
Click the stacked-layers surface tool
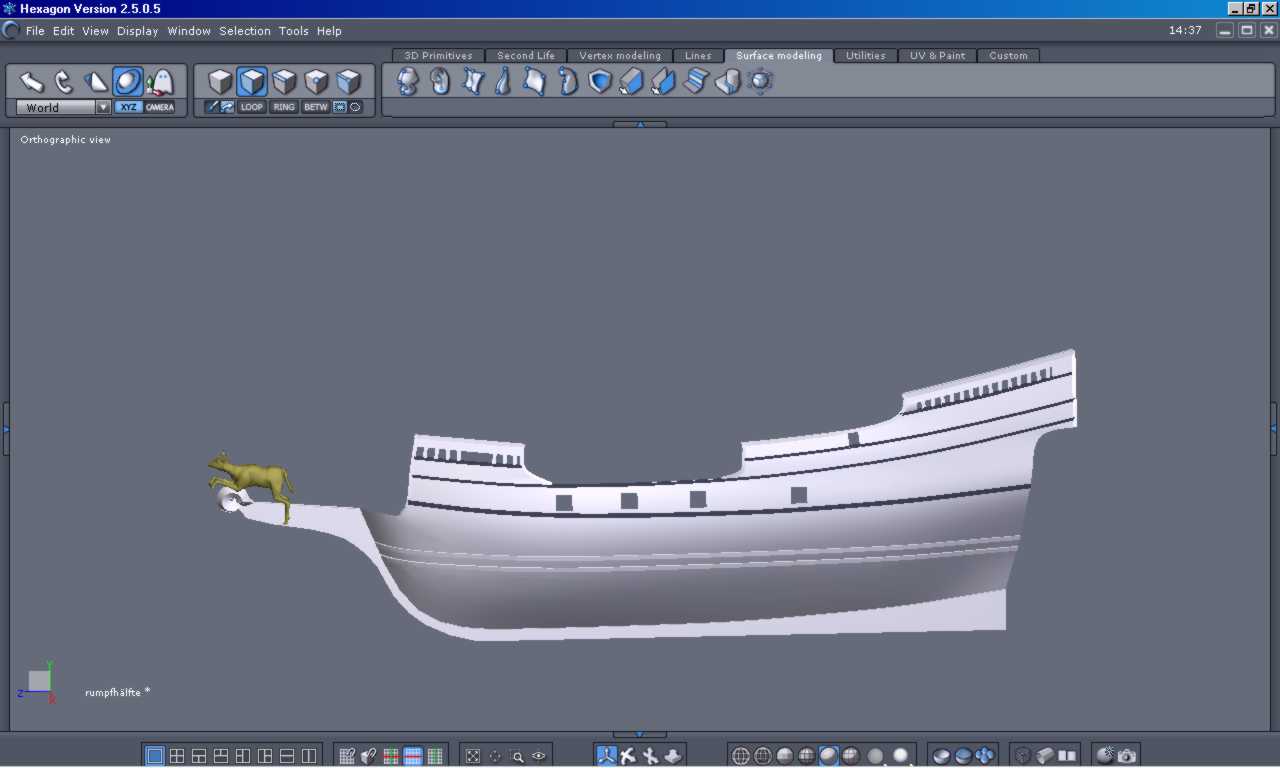point(696,81)
